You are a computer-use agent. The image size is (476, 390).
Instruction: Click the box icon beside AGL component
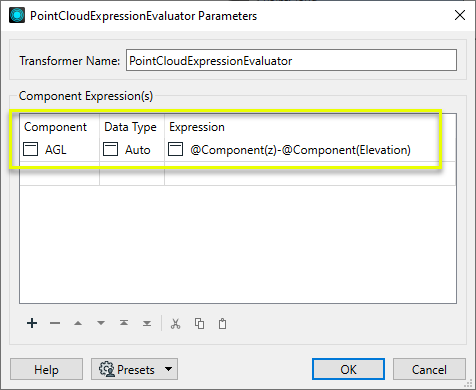point(30,149)
